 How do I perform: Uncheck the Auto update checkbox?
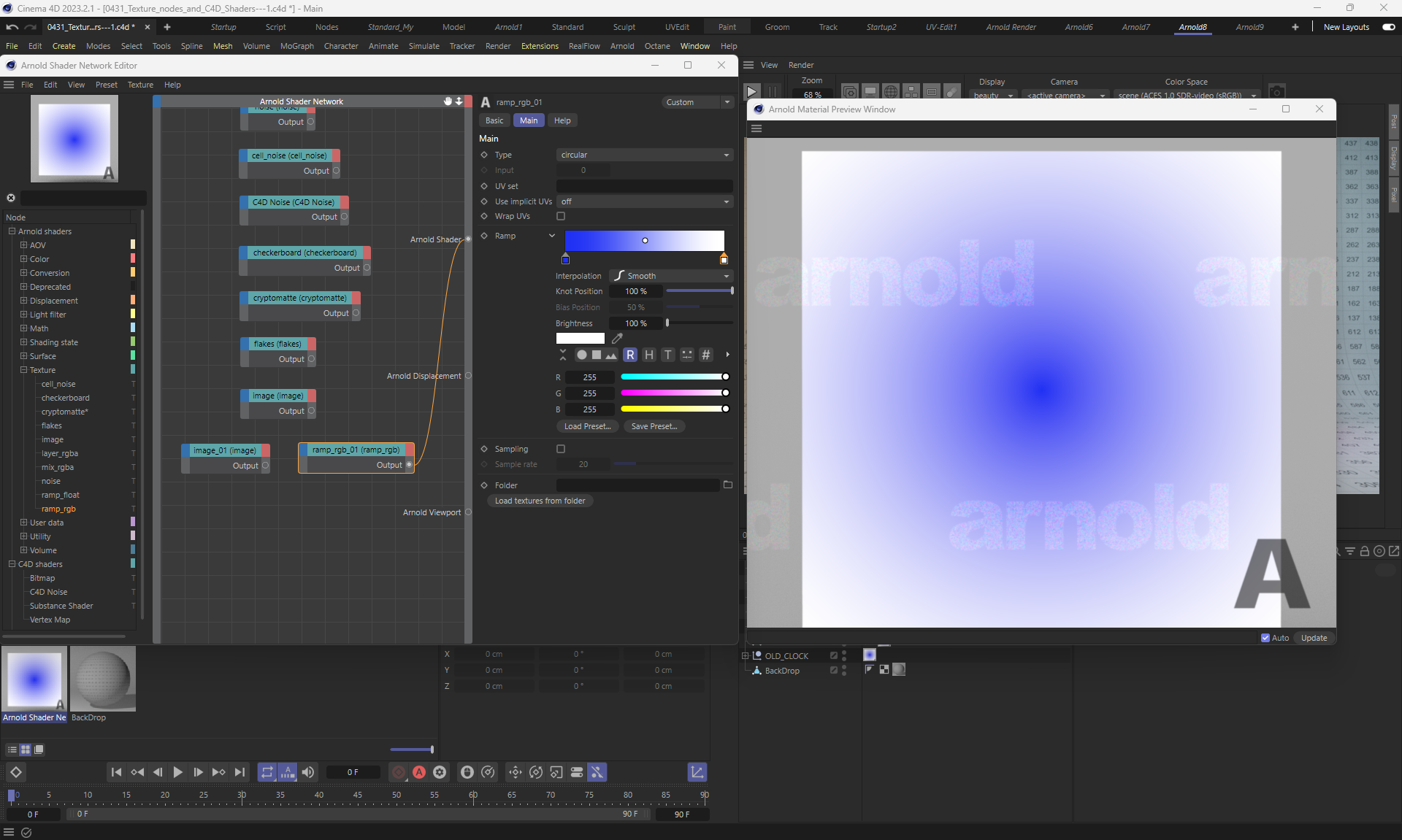(1265, 638)
